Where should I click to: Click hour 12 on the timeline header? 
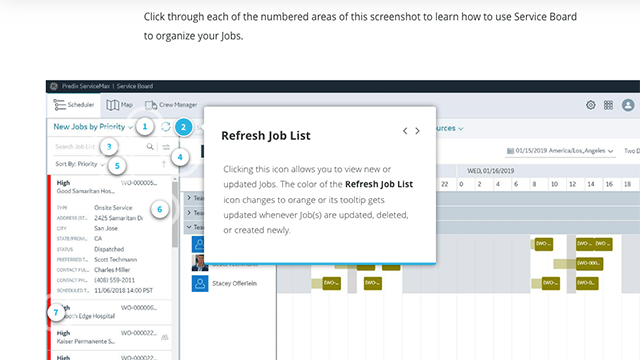[573, 184]
